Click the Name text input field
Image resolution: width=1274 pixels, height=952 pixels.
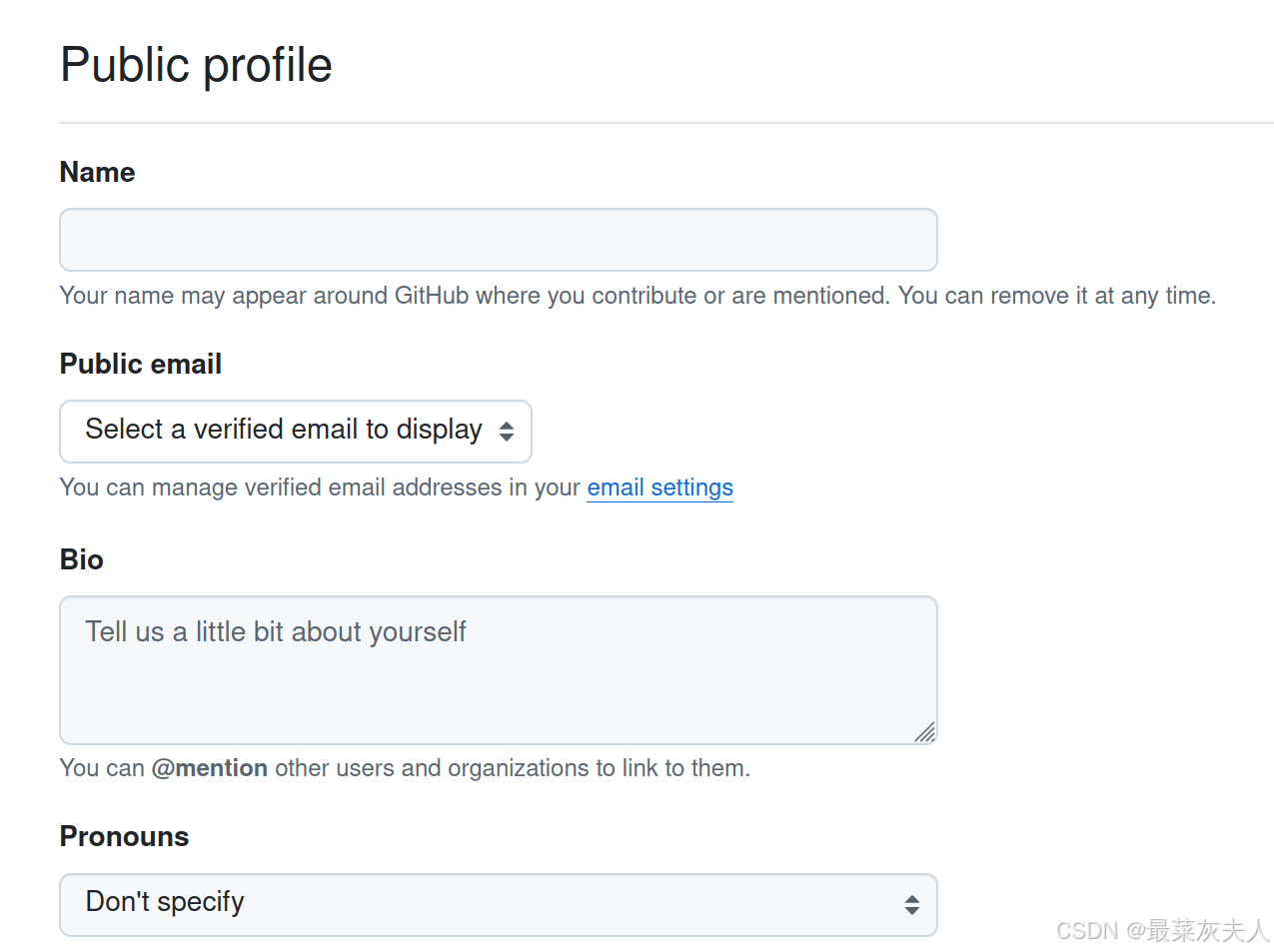coord(498,240)
